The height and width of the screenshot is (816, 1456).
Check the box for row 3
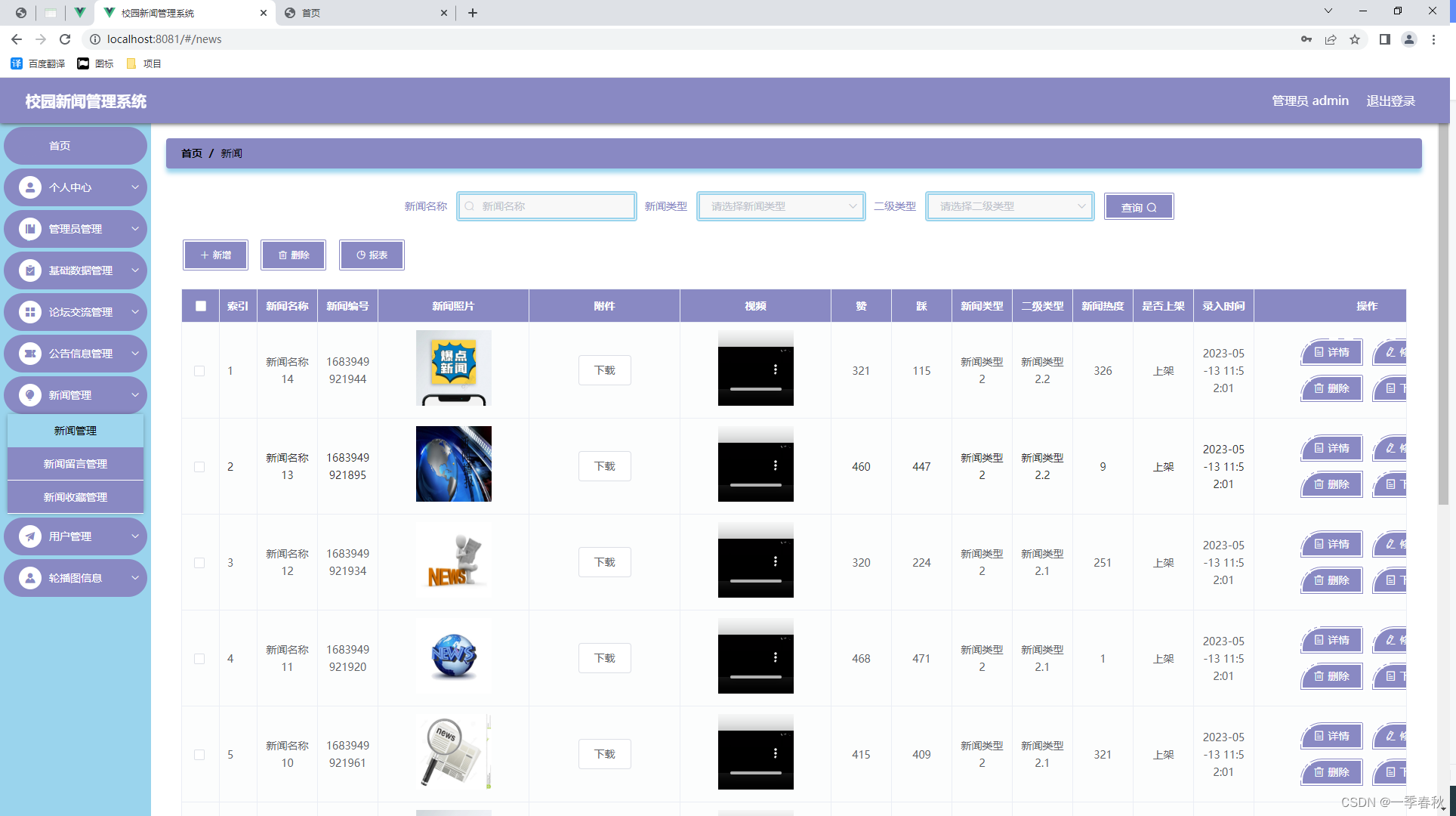(x=199, y=563)
